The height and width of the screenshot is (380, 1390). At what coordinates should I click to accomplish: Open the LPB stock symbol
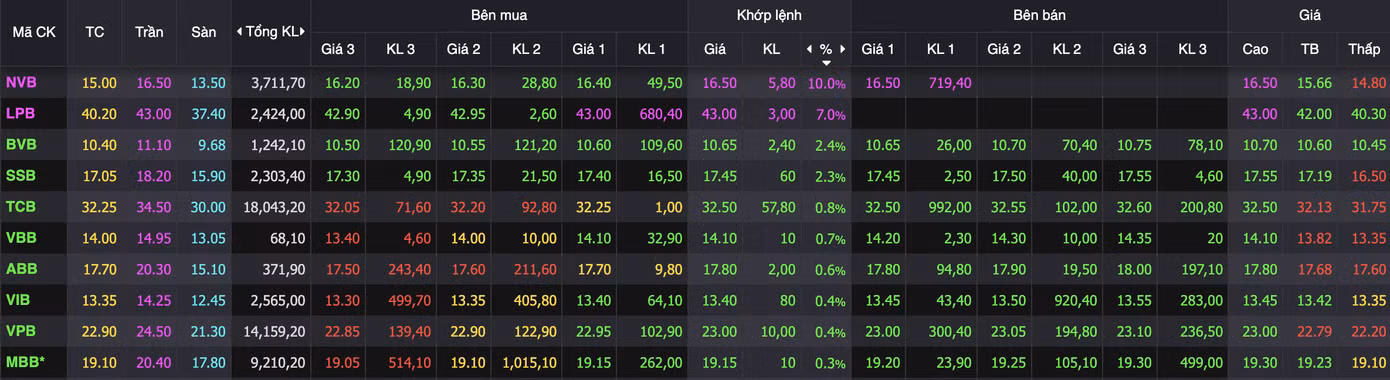pos(21,114)
